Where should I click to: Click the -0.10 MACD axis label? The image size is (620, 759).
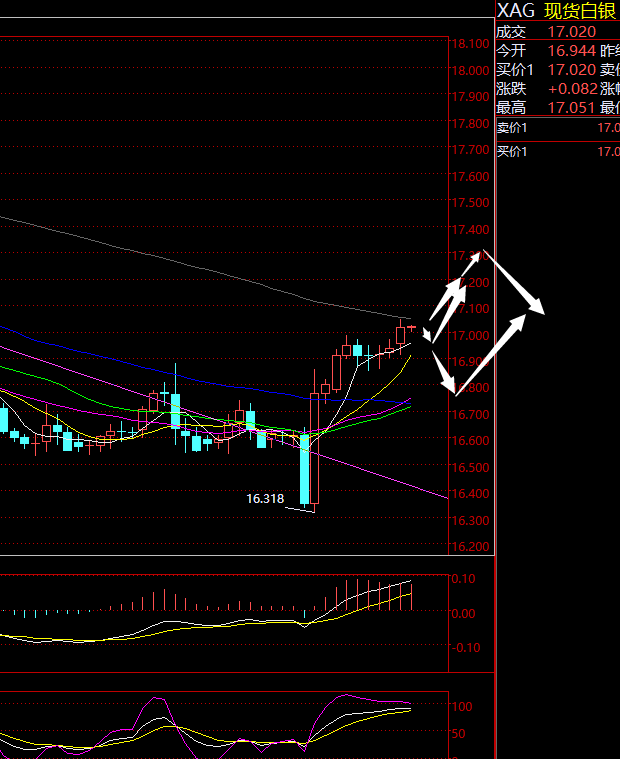pos(466,648)
